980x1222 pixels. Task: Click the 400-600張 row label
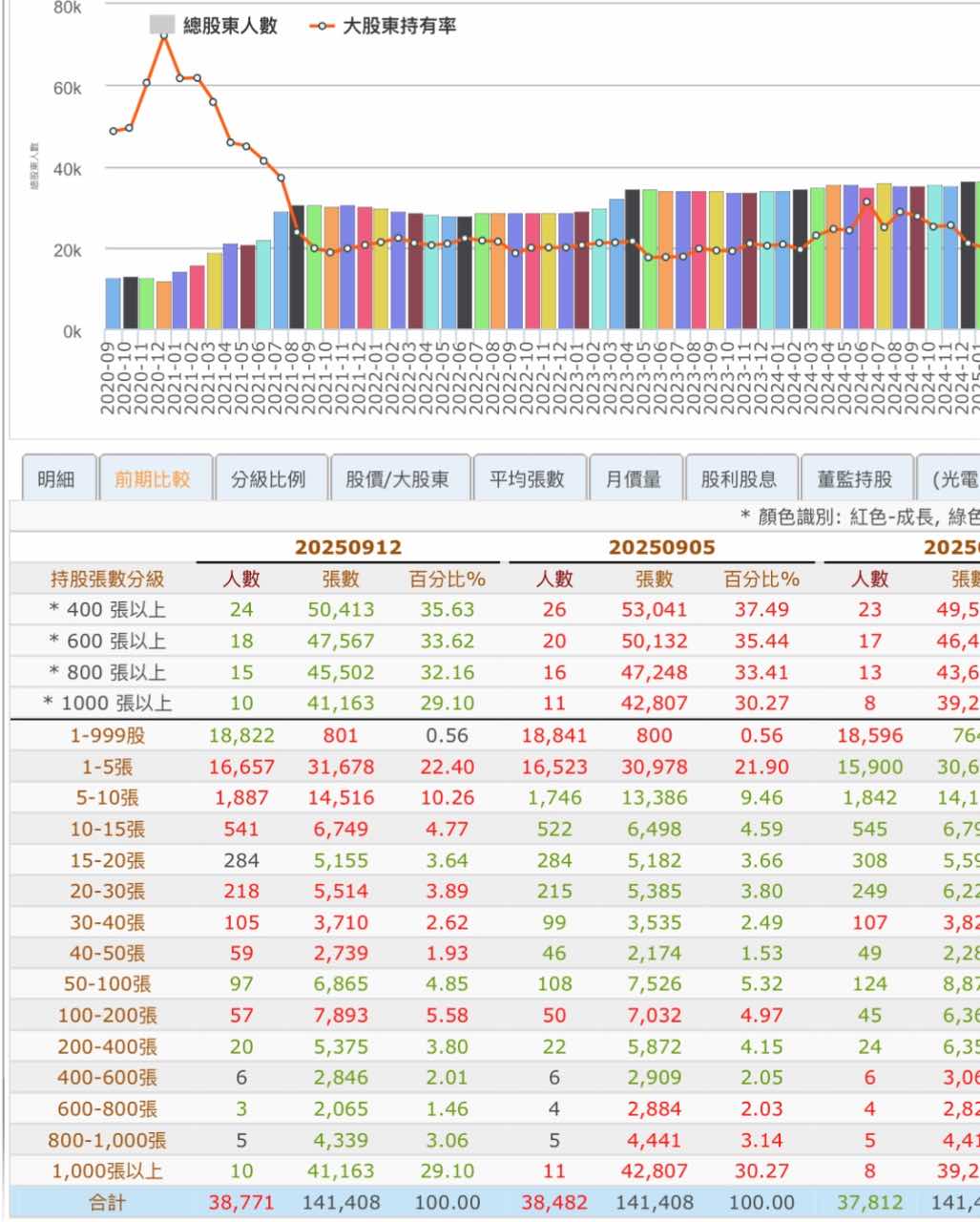pyautogui.click(x=108, y=1077)
